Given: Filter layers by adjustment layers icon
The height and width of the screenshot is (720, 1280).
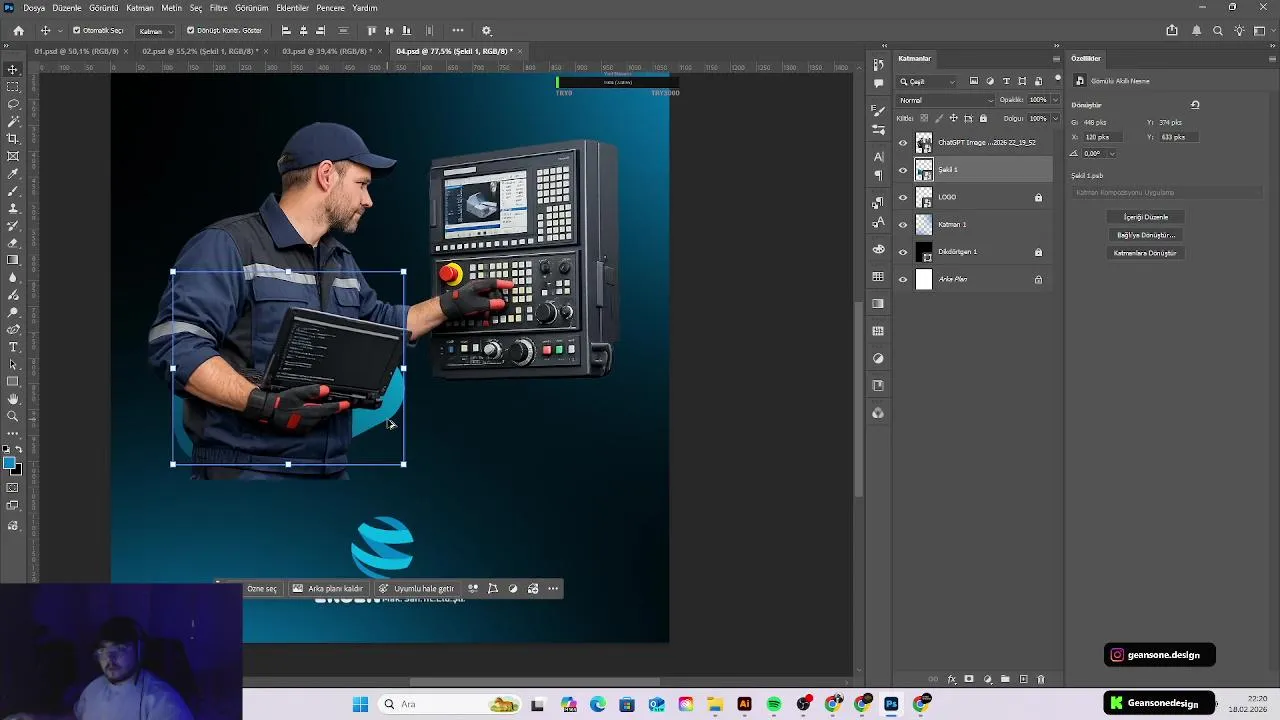Looking at the screenshot, I should (990, 81).
